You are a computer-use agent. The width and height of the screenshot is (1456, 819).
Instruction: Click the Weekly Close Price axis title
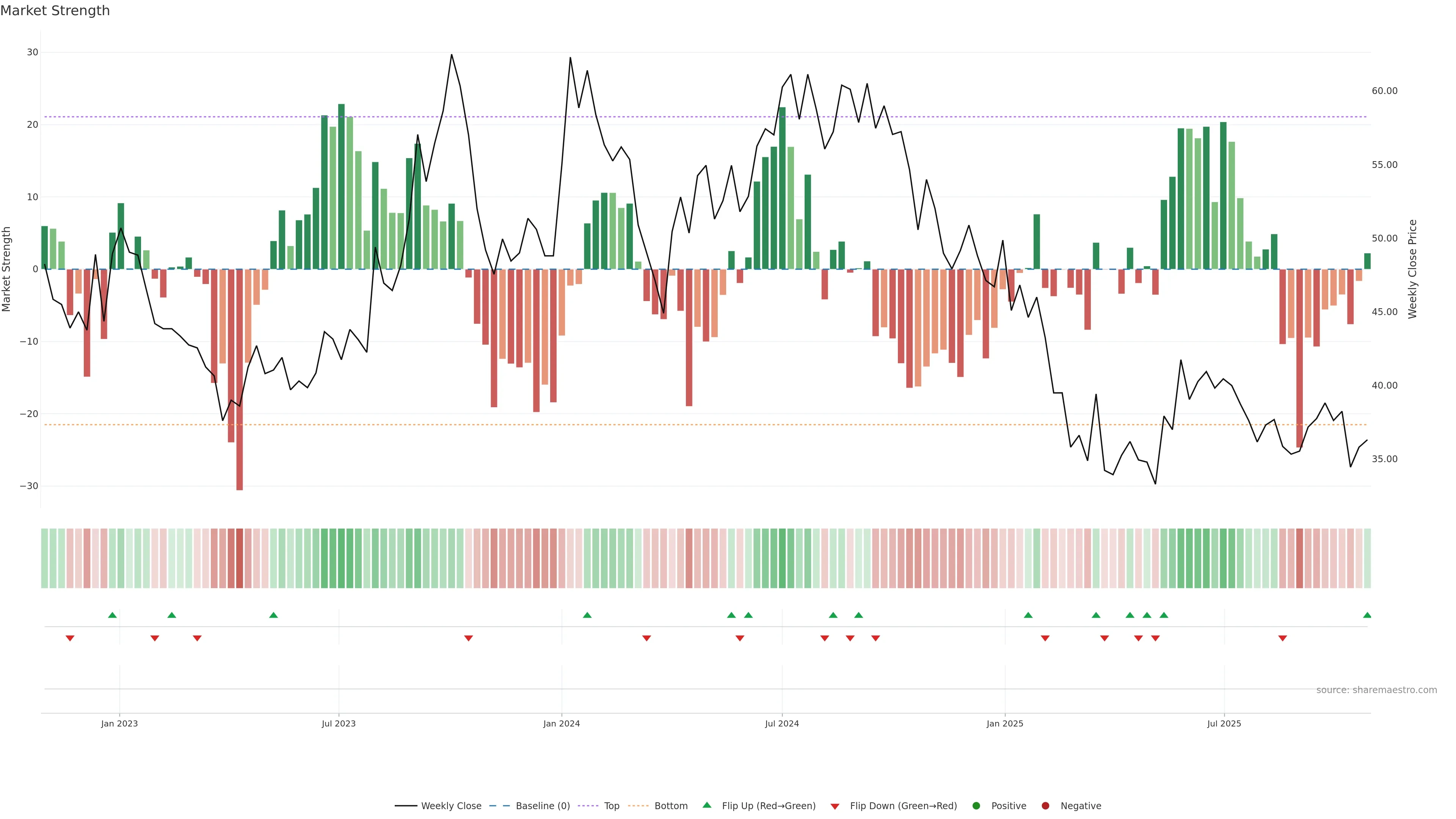[1412, 269]
